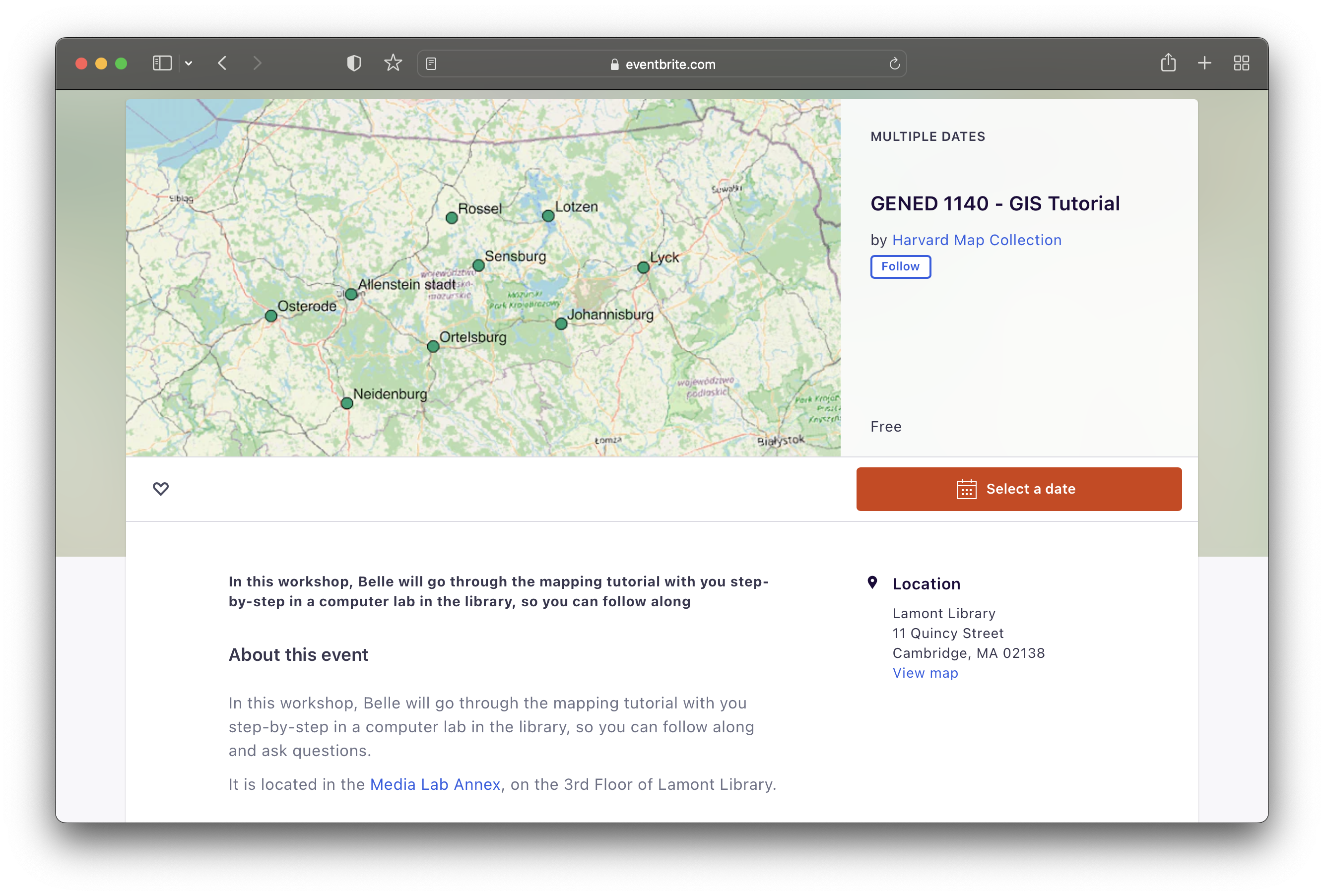Open the Share sheet icon
Viewport: 1324px width, 896px height.
click(x=1168, y=63)
